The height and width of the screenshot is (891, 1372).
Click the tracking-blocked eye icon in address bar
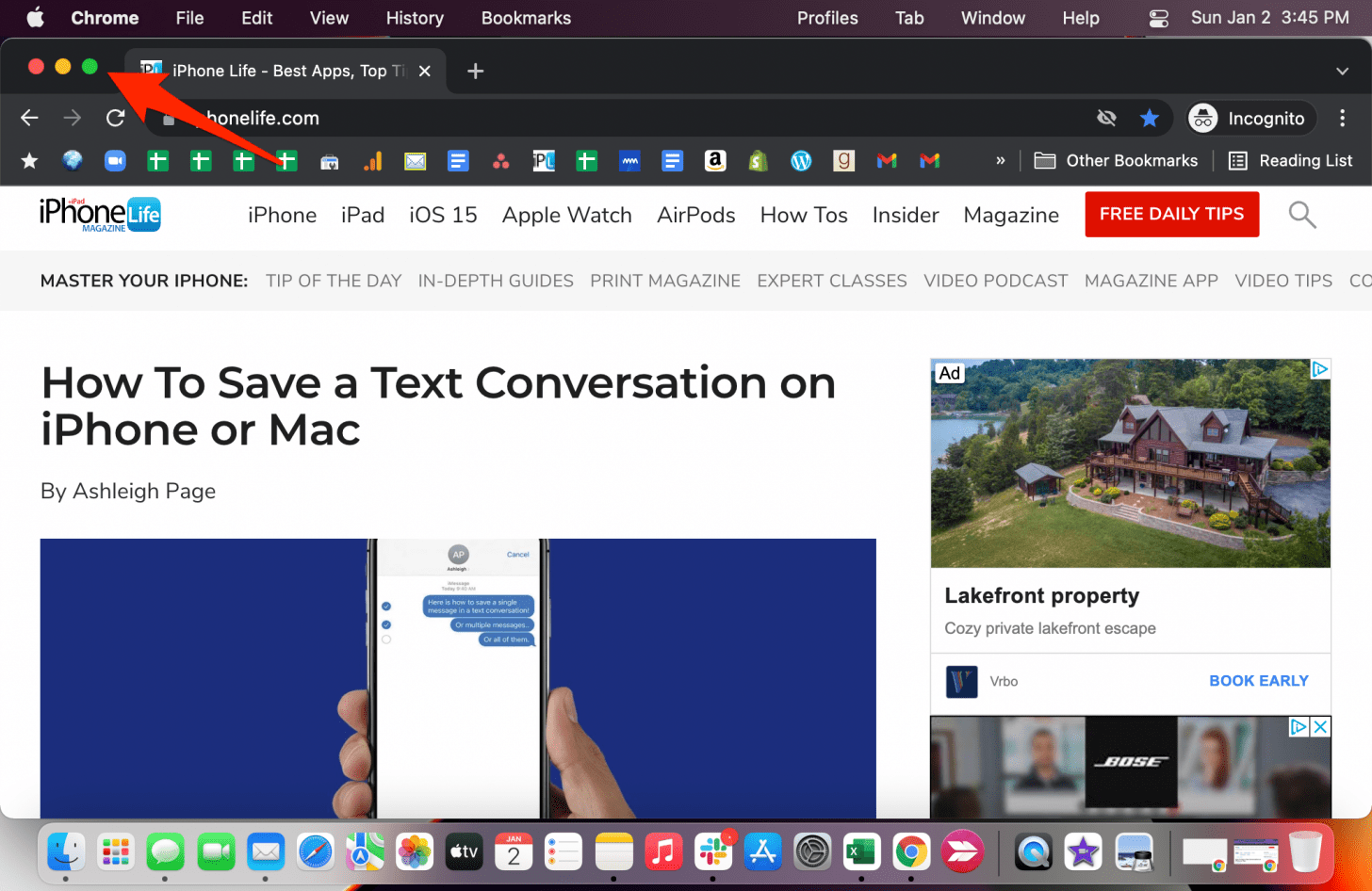coord(1106,118)
